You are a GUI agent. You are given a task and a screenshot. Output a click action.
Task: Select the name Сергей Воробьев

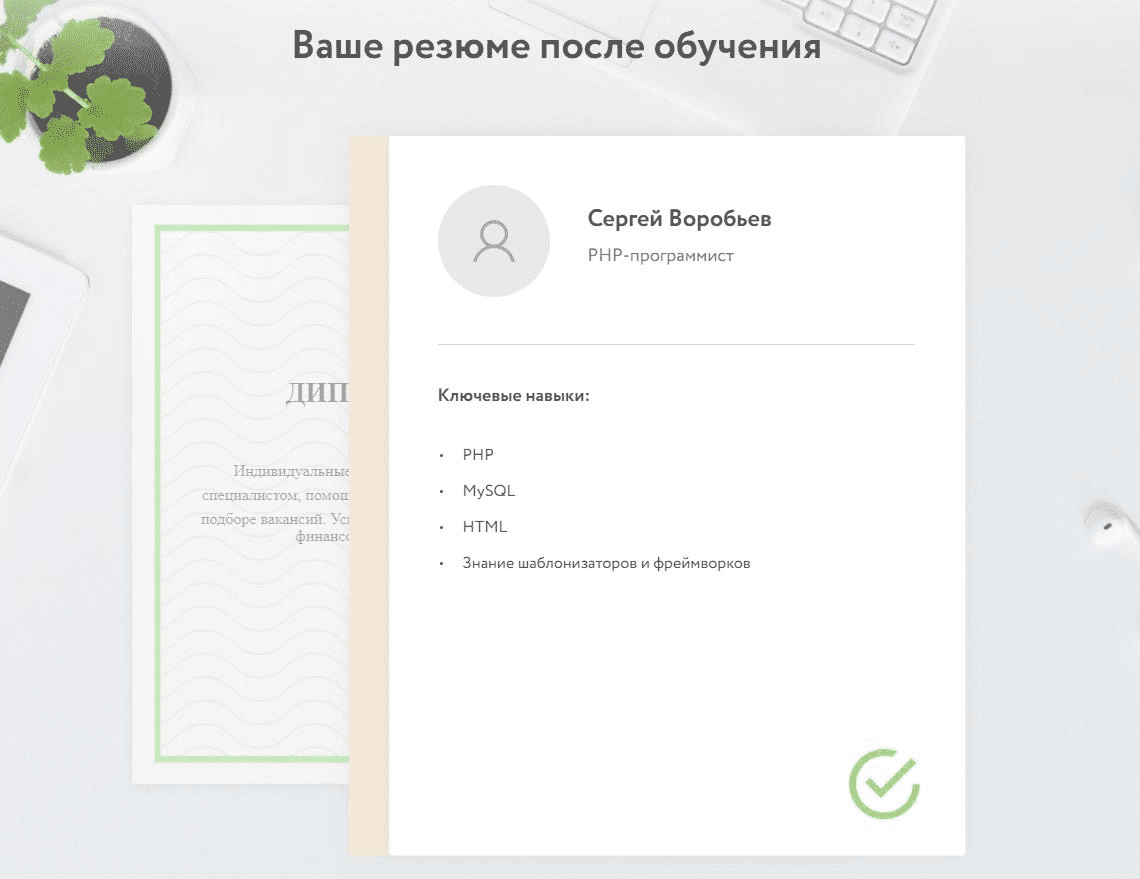(679, 219)
